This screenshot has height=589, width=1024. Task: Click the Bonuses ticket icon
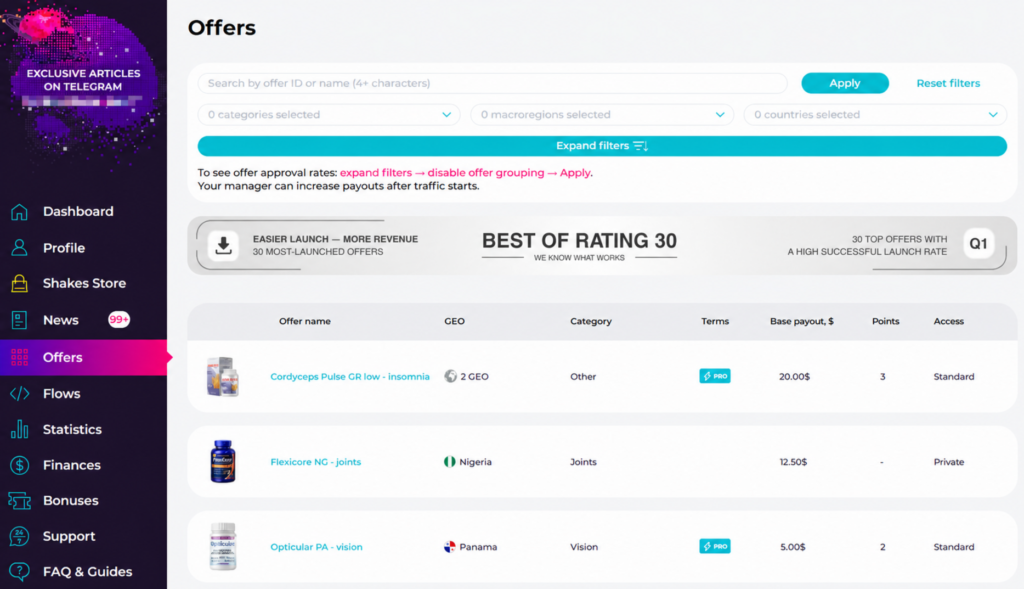[x=20, y=501]
